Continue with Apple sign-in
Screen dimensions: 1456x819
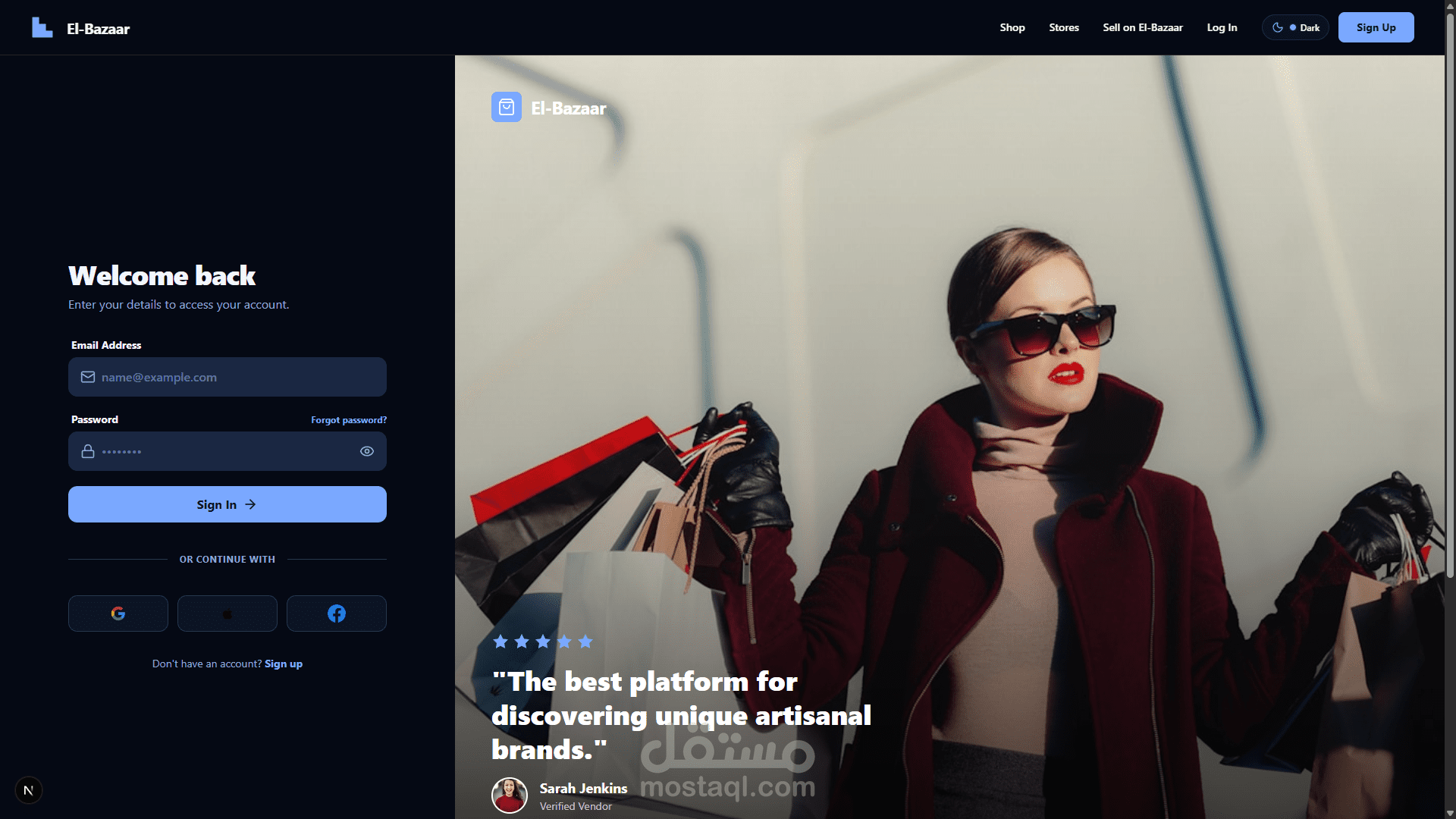(227, 613)
